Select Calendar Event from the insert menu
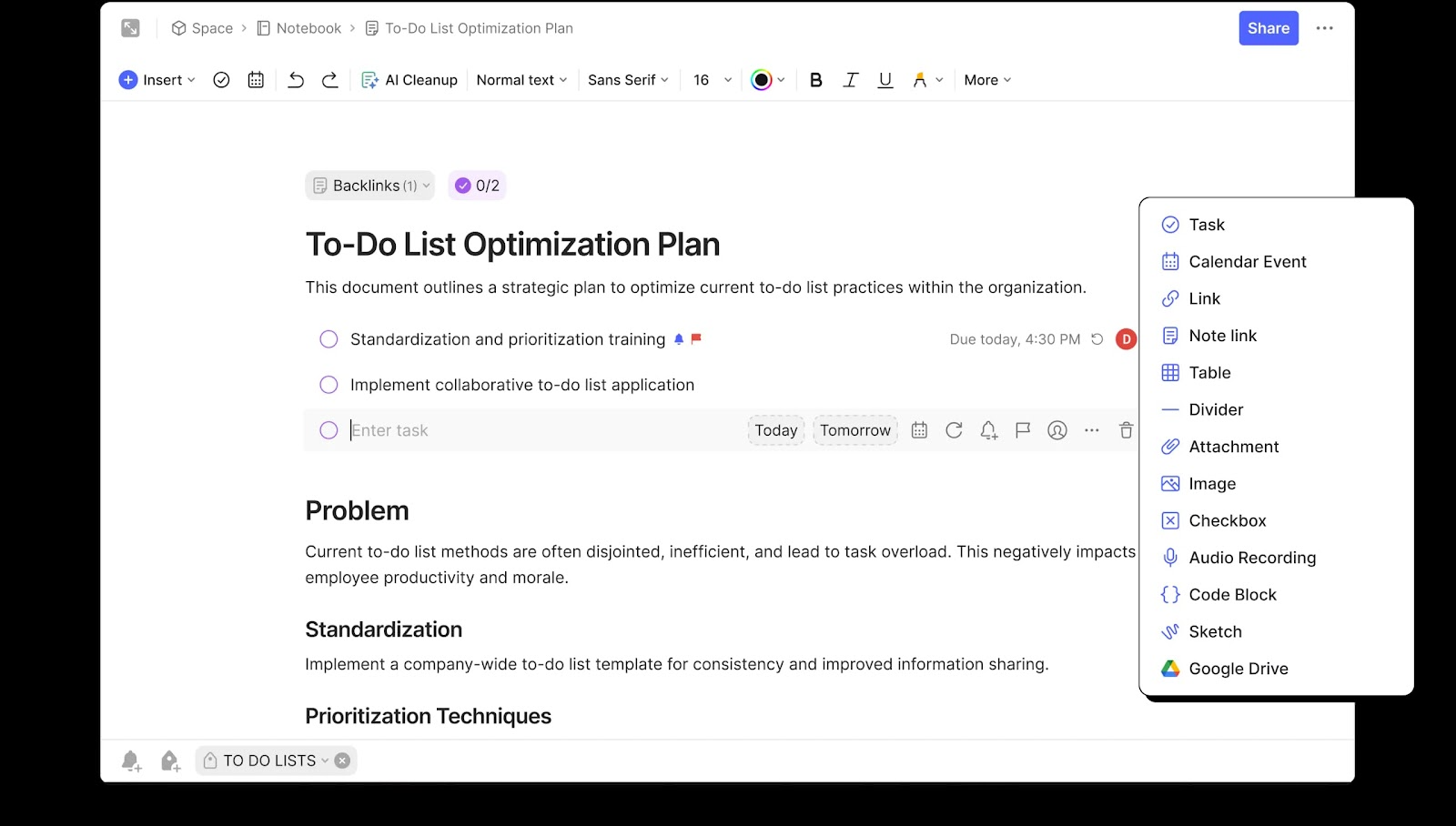Image resolution: width=1456 pixels, height=826 pixels. [1247, 261]
